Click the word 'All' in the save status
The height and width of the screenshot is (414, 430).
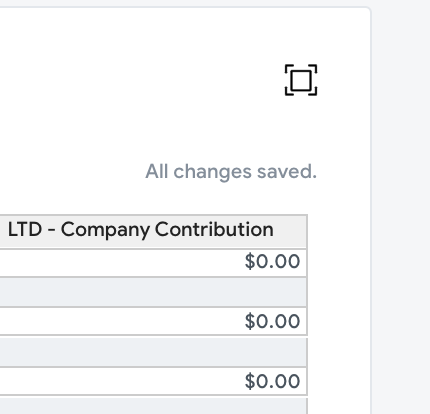tap(156, 171)
